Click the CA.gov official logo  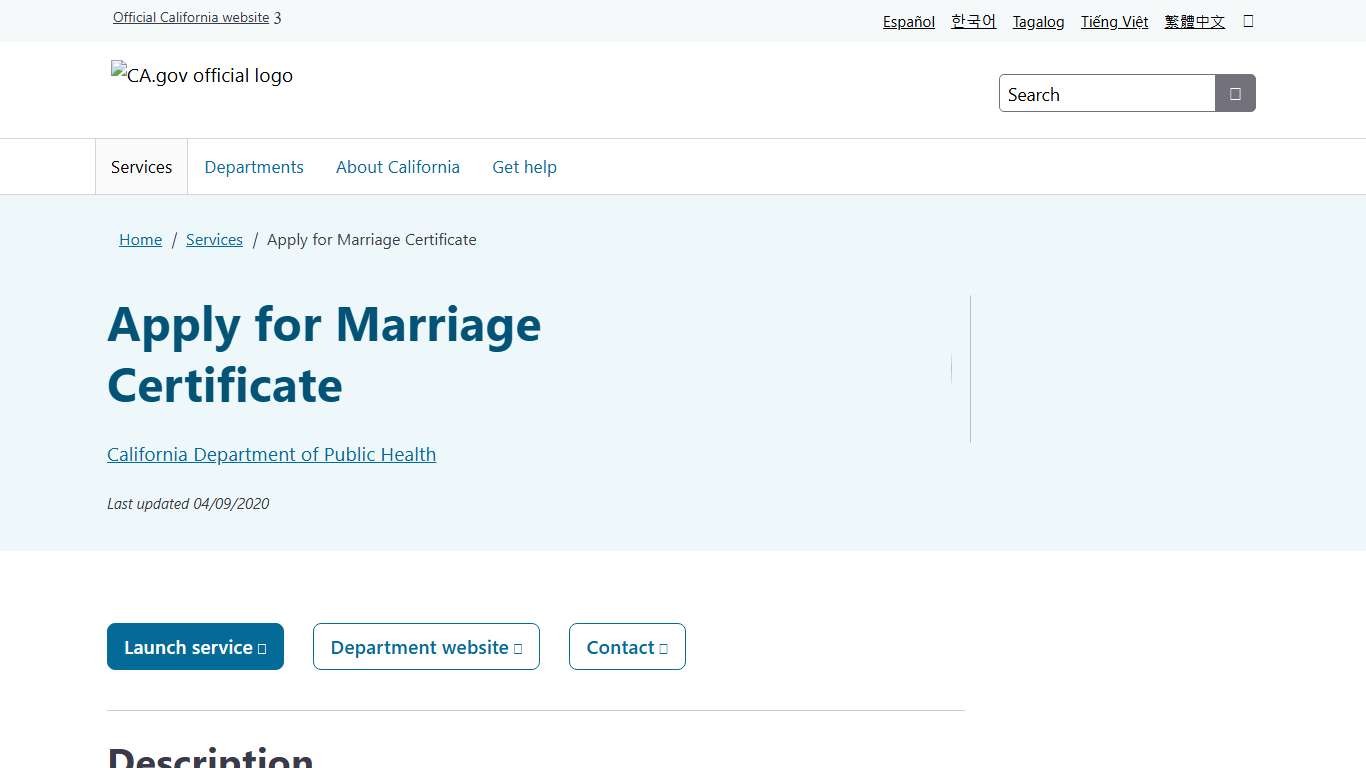pyautogui.click(x=201, y=75)
